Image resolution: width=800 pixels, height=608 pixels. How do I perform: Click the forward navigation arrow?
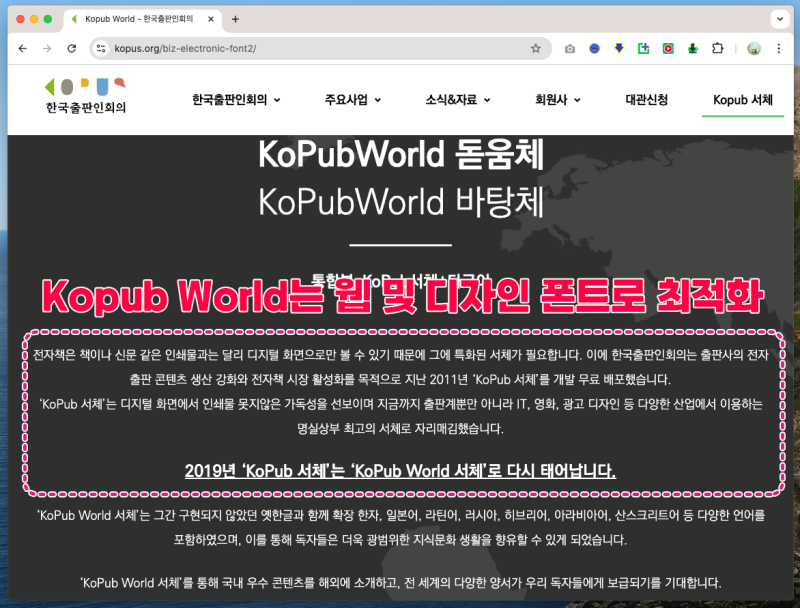[x=47, y=48]
